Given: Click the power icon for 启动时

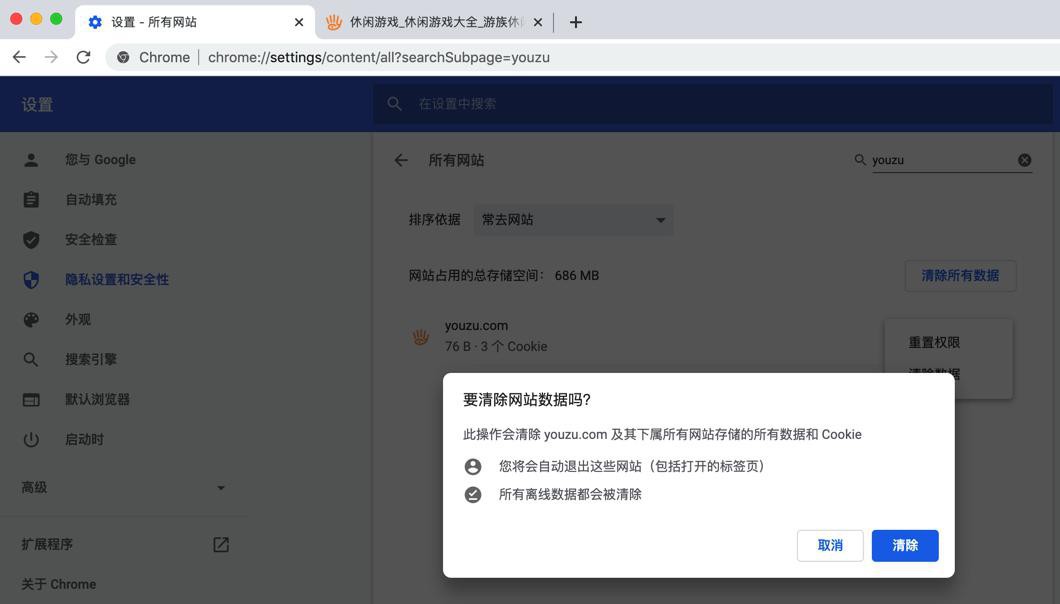Looking at the screenshot, I should click(x=31, y=440).
